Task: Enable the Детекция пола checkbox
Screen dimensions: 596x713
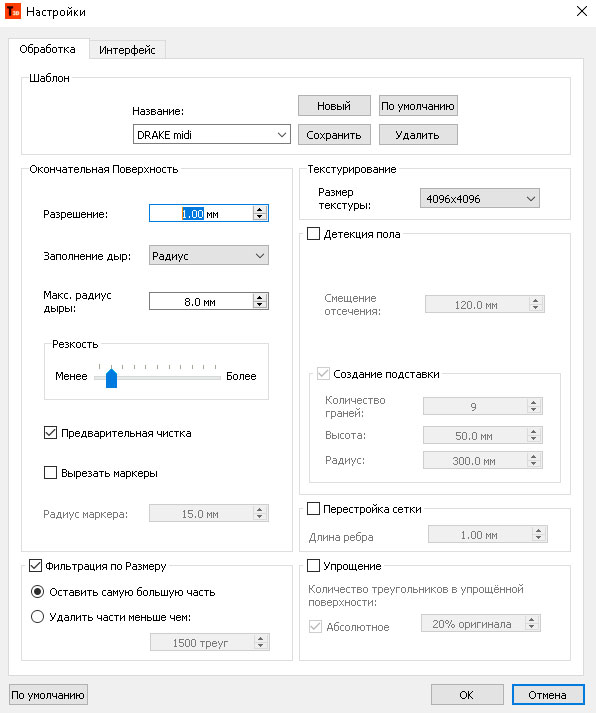Action: pyautogui.click(x=313, y=234)
